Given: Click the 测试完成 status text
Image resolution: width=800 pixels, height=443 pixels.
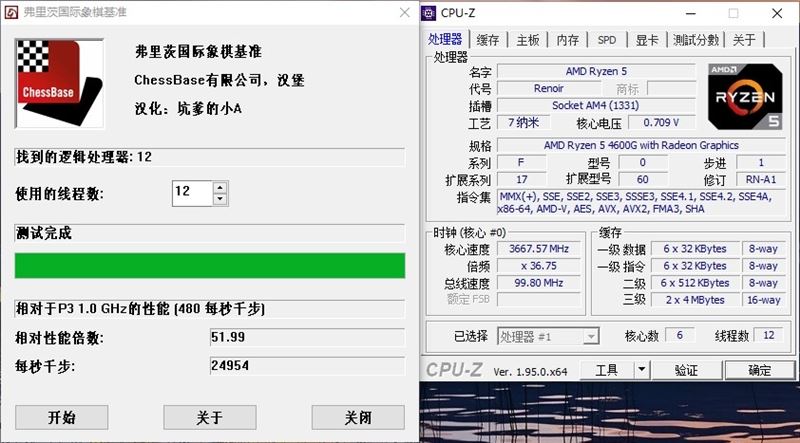Looking at the screenshot, I should click(x=44, y=234).
